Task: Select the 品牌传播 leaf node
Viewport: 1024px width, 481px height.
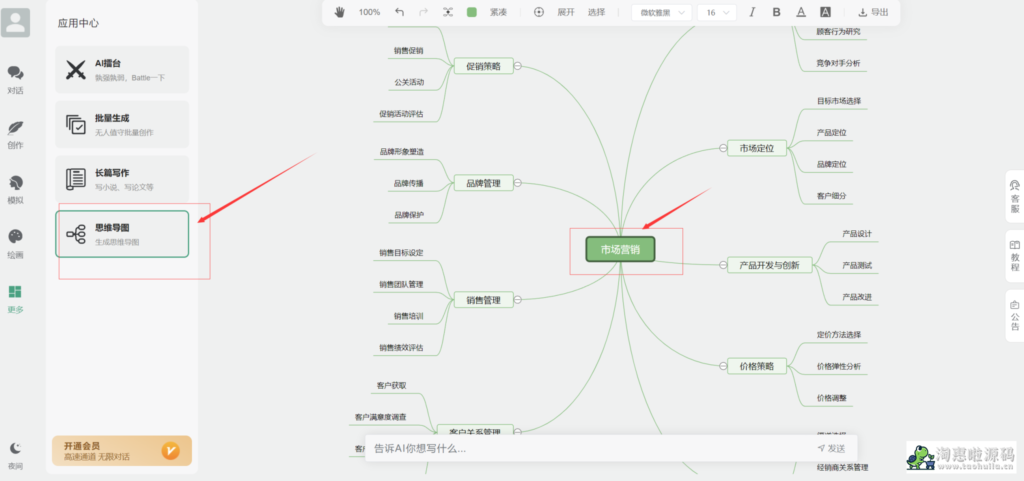Action: (x=409, y=183)
